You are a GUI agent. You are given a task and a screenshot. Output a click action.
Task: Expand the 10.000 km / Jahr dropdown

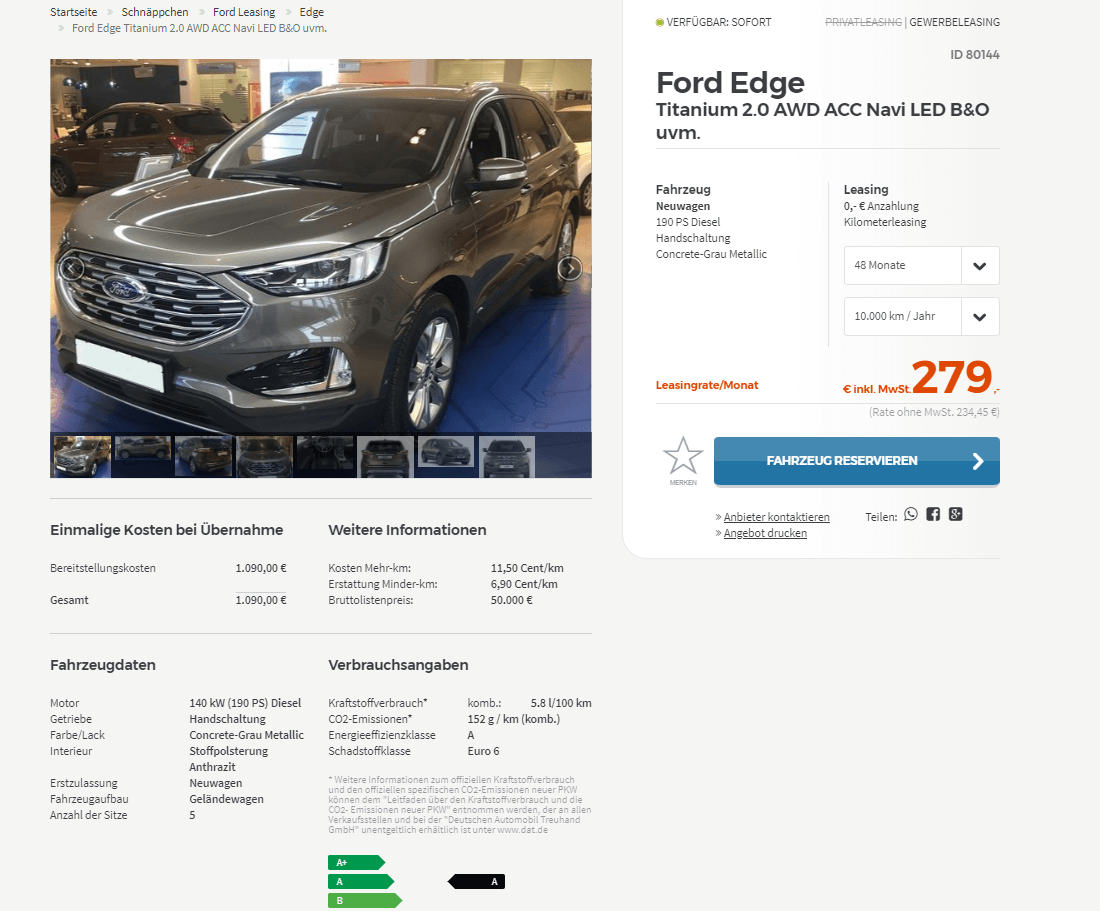coord(921,316)
